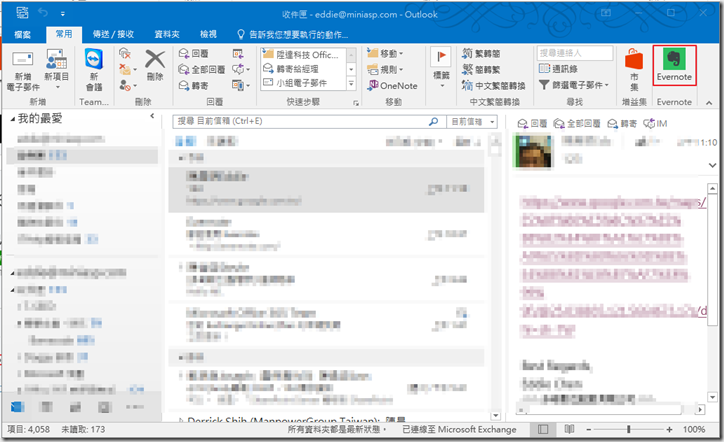Select the 陞達科技 Offic... quick step
The image size is (724, 442).
(x=301, y=54)
